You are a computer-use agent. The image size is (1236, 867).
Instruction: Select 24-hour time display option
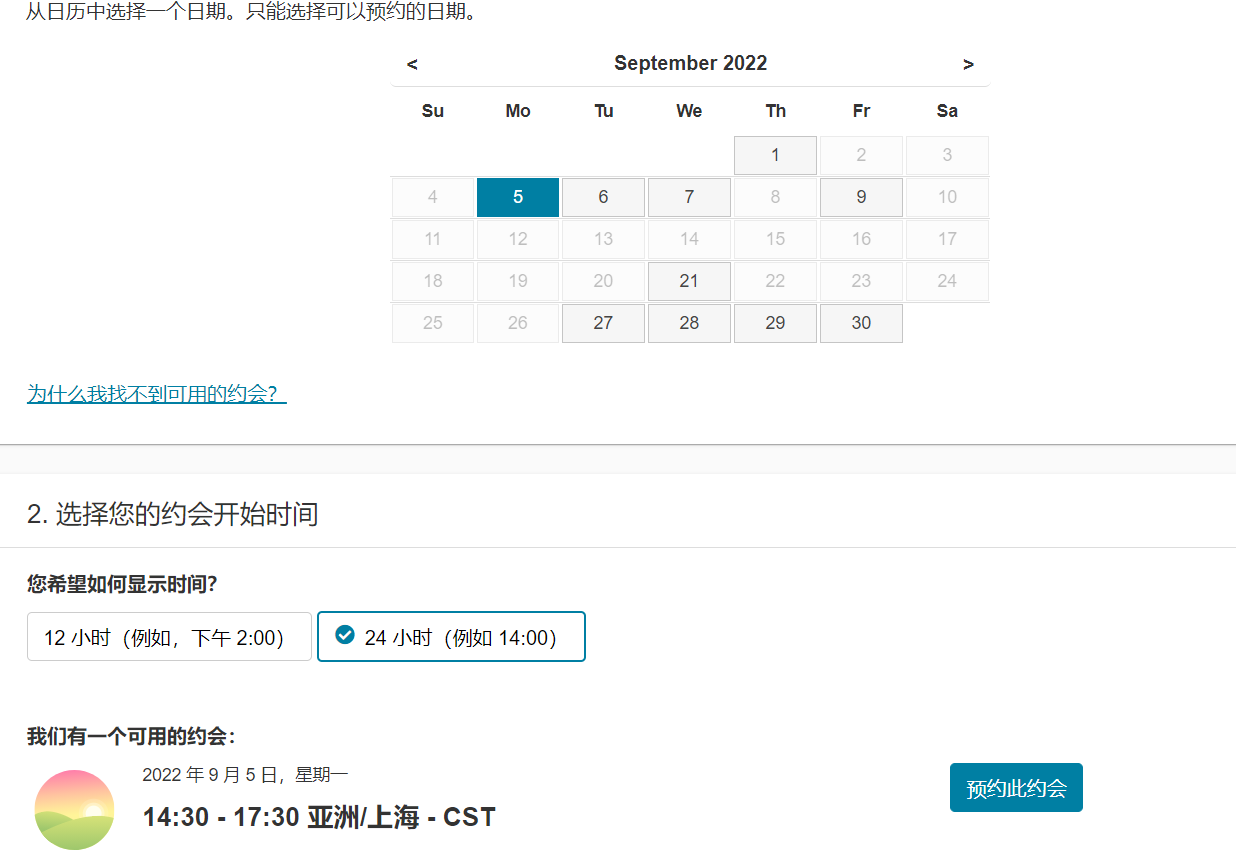pyautogui.click(x=451, y=637)
